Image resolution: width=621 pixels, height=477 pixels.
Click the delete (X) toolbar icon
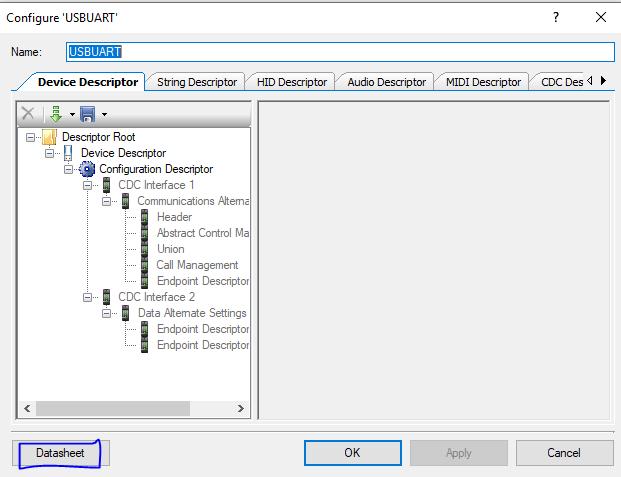pyautogui.click(x=28, y=114)
